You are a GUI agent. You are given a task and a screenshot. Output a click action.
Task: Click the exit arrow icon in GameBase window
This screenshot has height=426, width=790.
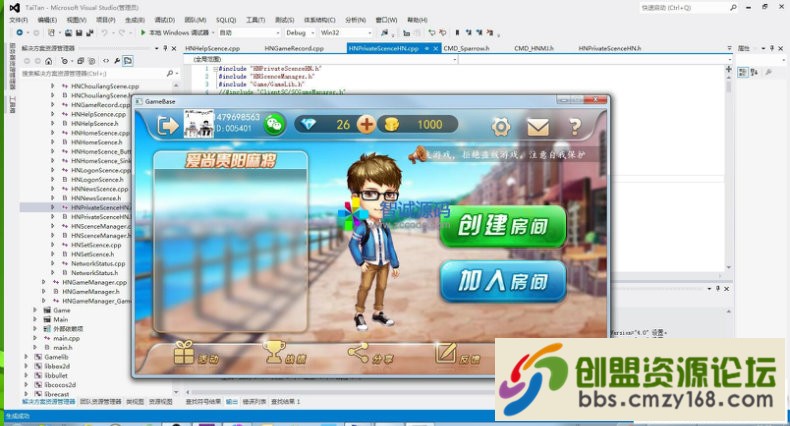tap(168, 125)
